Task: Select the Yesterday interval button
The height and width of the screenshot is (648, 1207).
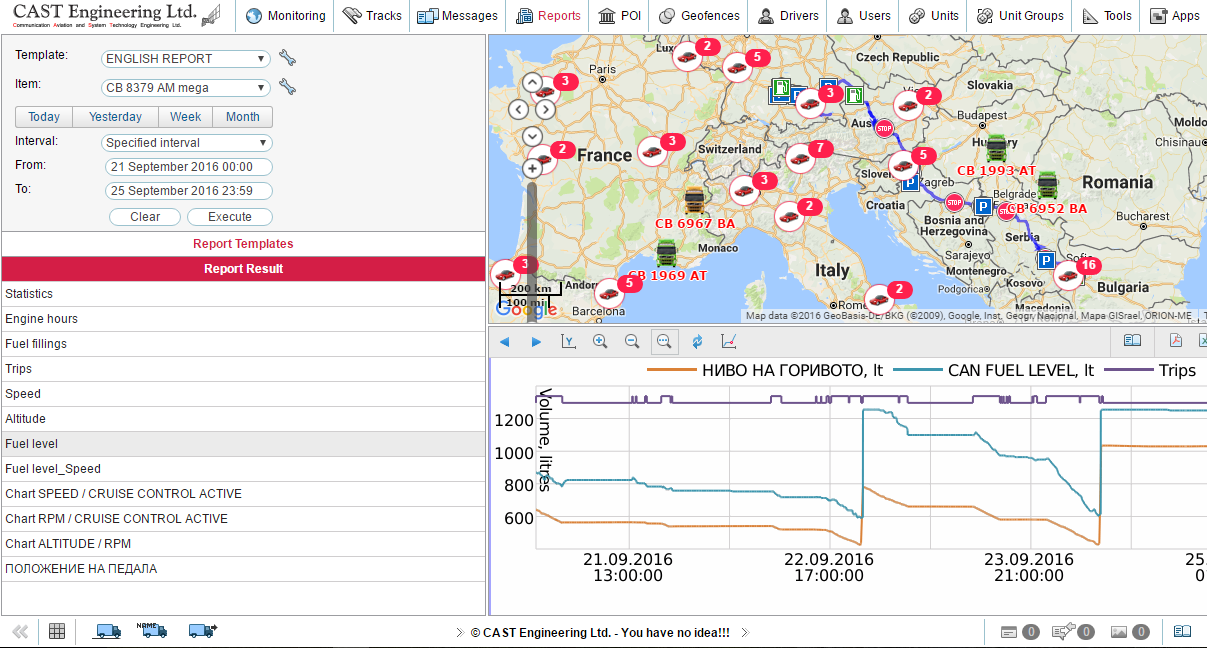Action: [x=115, y=117]
